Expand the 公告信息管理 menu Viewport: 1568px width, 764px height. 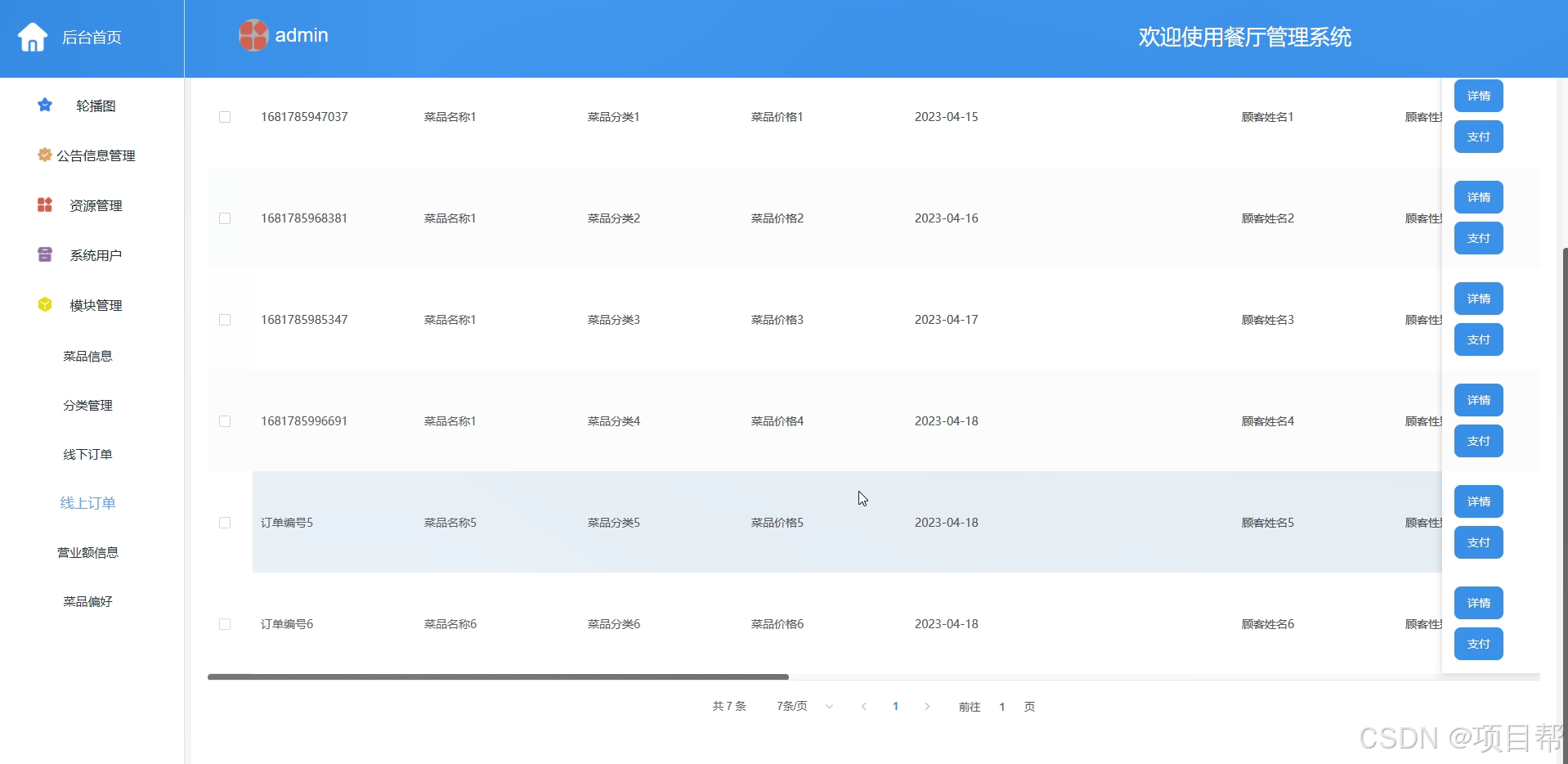[x=96, y=155]
